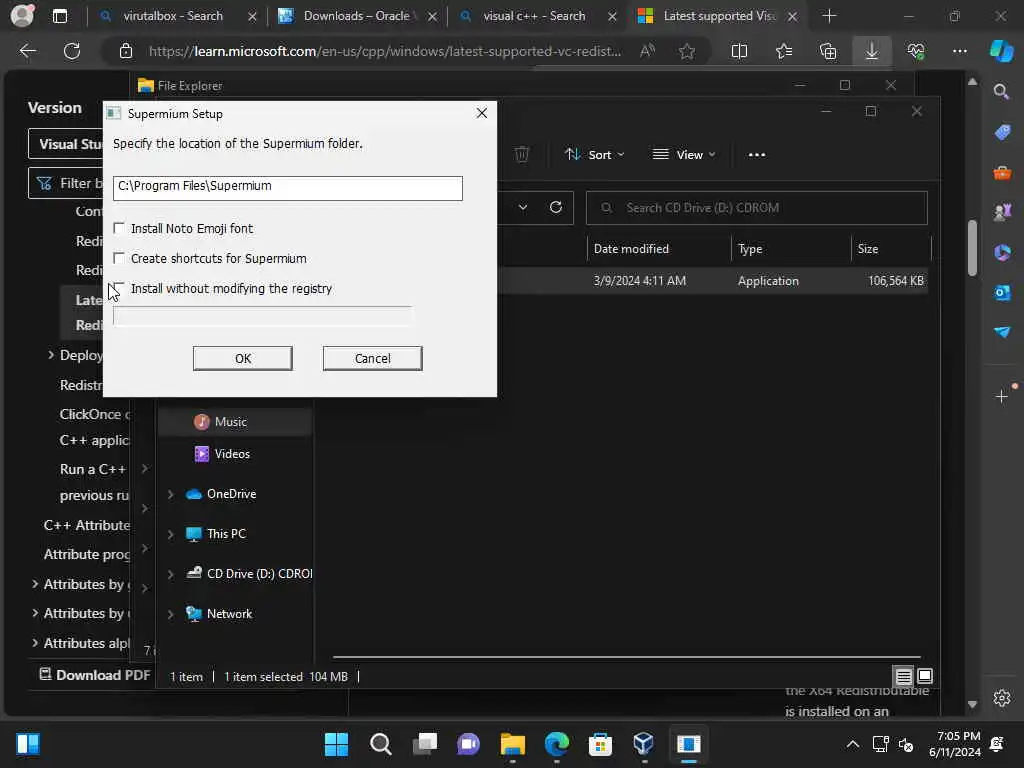Click the Delete trash icon in File Explorer

(x=521, y=155)
